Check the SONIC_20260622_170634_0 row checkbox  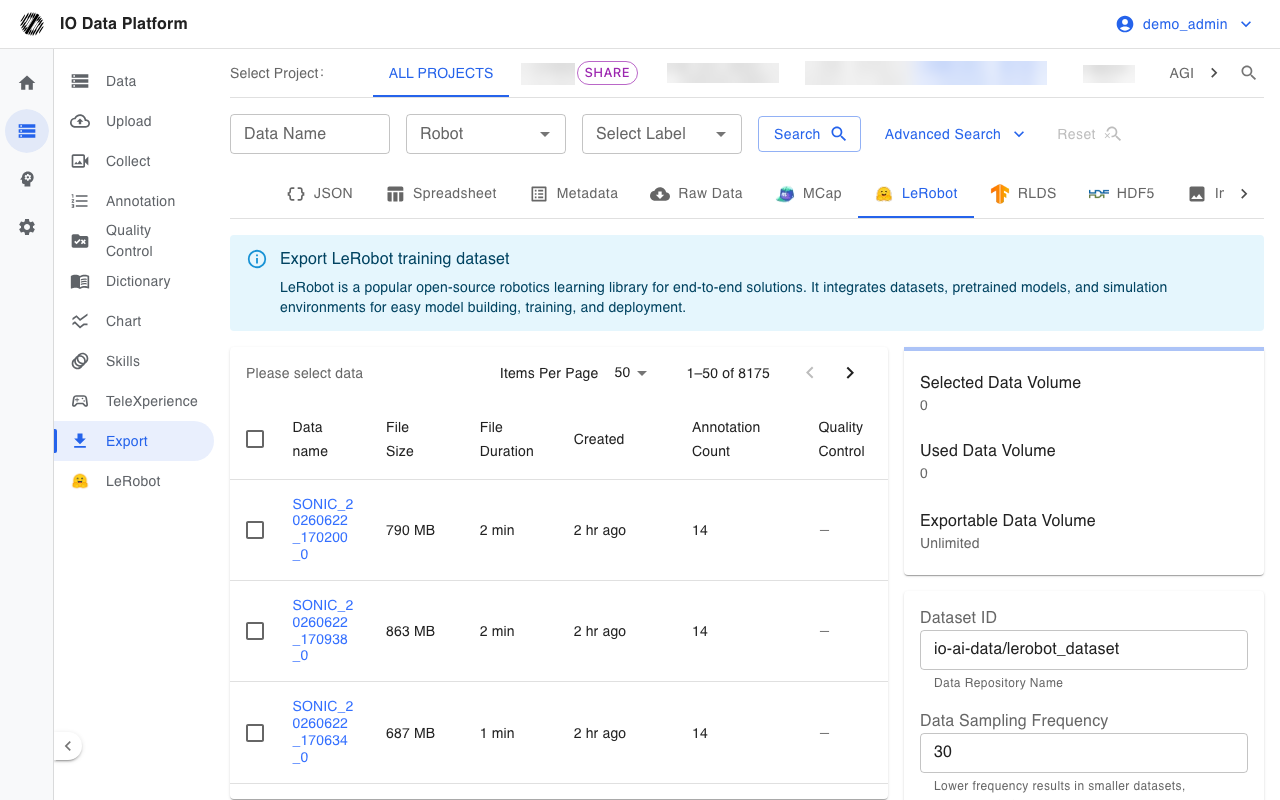(255, 733)
